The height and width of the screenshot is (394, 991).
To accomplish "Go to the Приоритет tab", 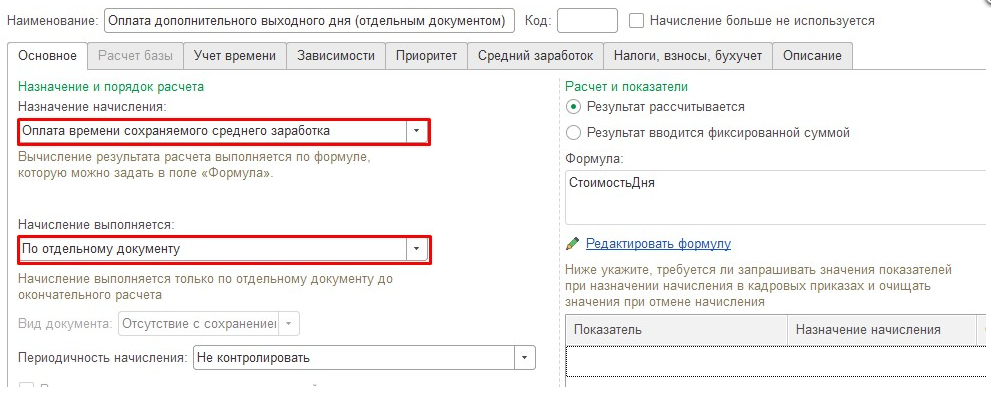I will 426,55.
